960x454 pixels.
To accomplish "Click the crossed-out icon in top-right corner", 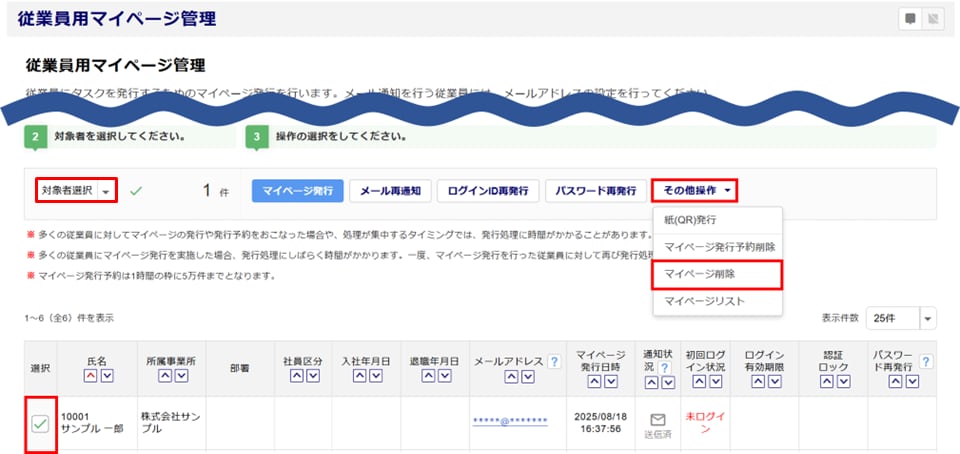I will coord(934,19).
